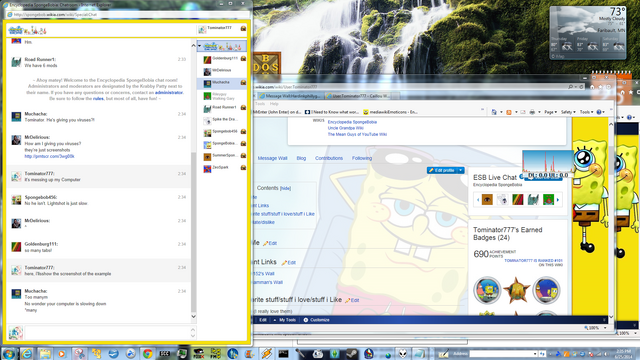
Task: Expand the My Tools menu arrow
Action: (275, 320)
